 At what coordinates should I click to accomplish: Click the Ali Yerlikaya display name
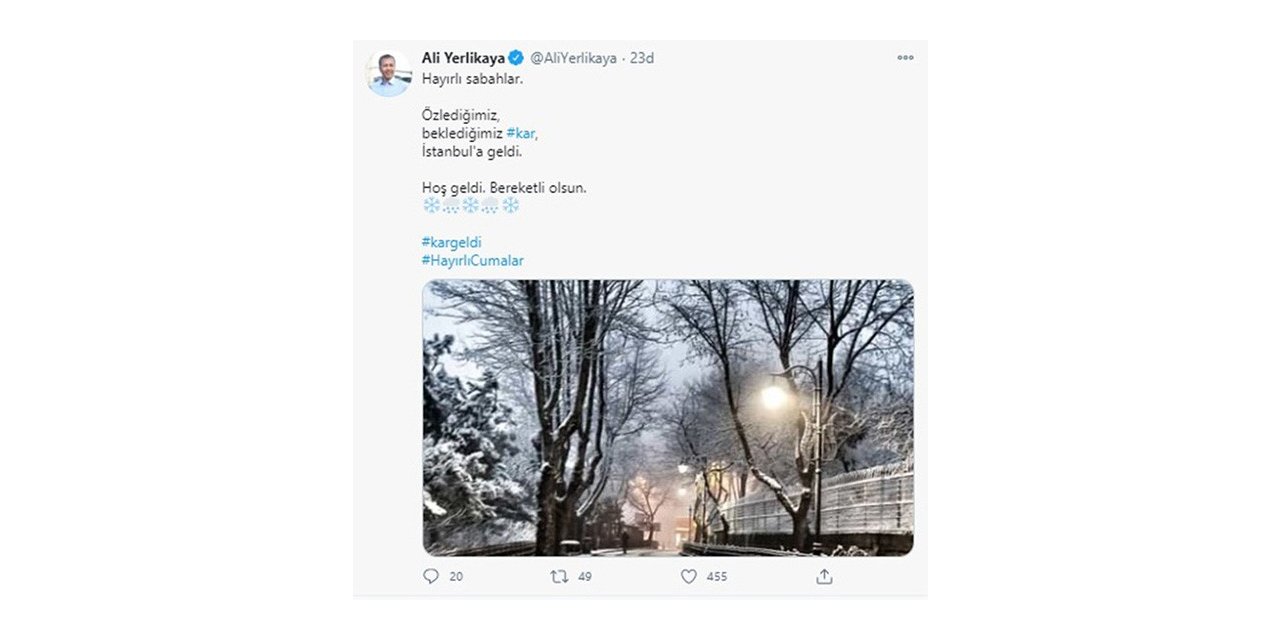[463, 58]
